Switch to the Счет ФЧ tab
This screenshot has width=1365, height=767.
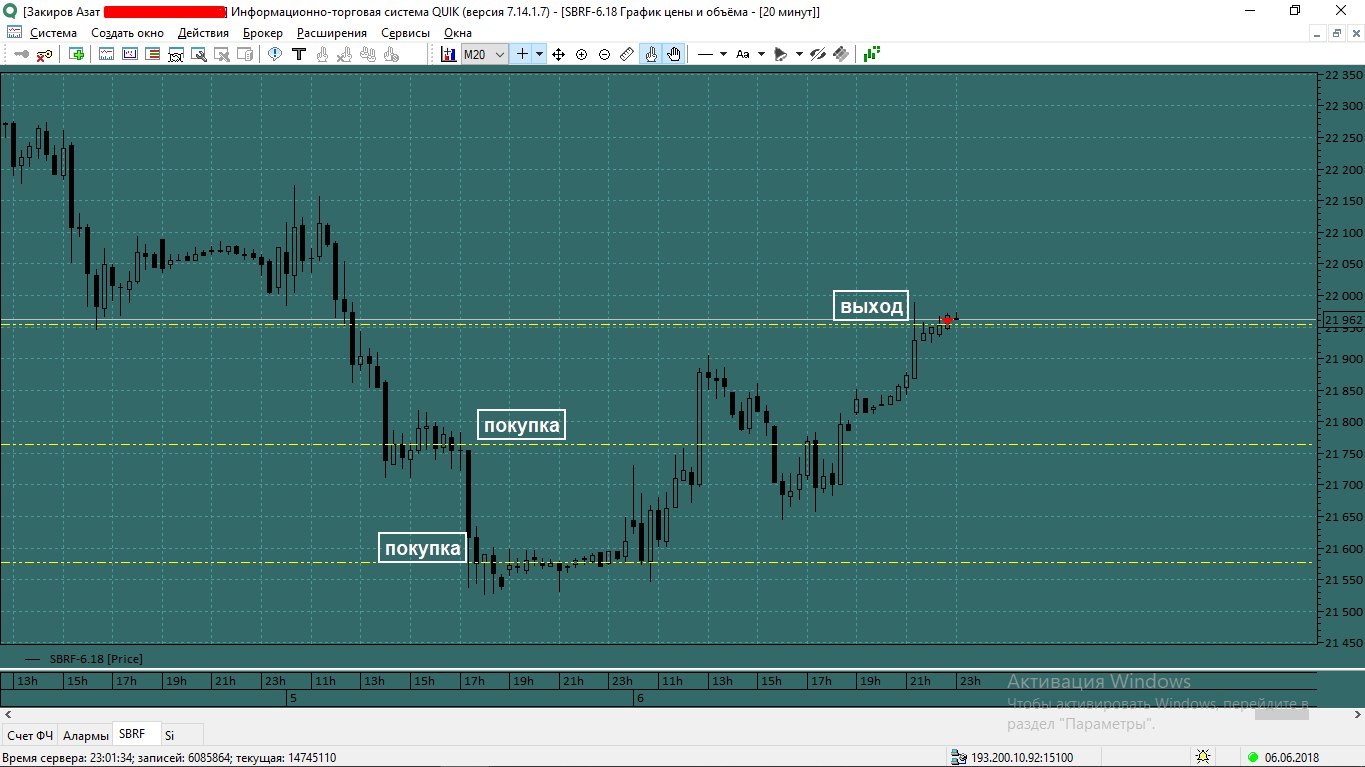coord(30,735)
